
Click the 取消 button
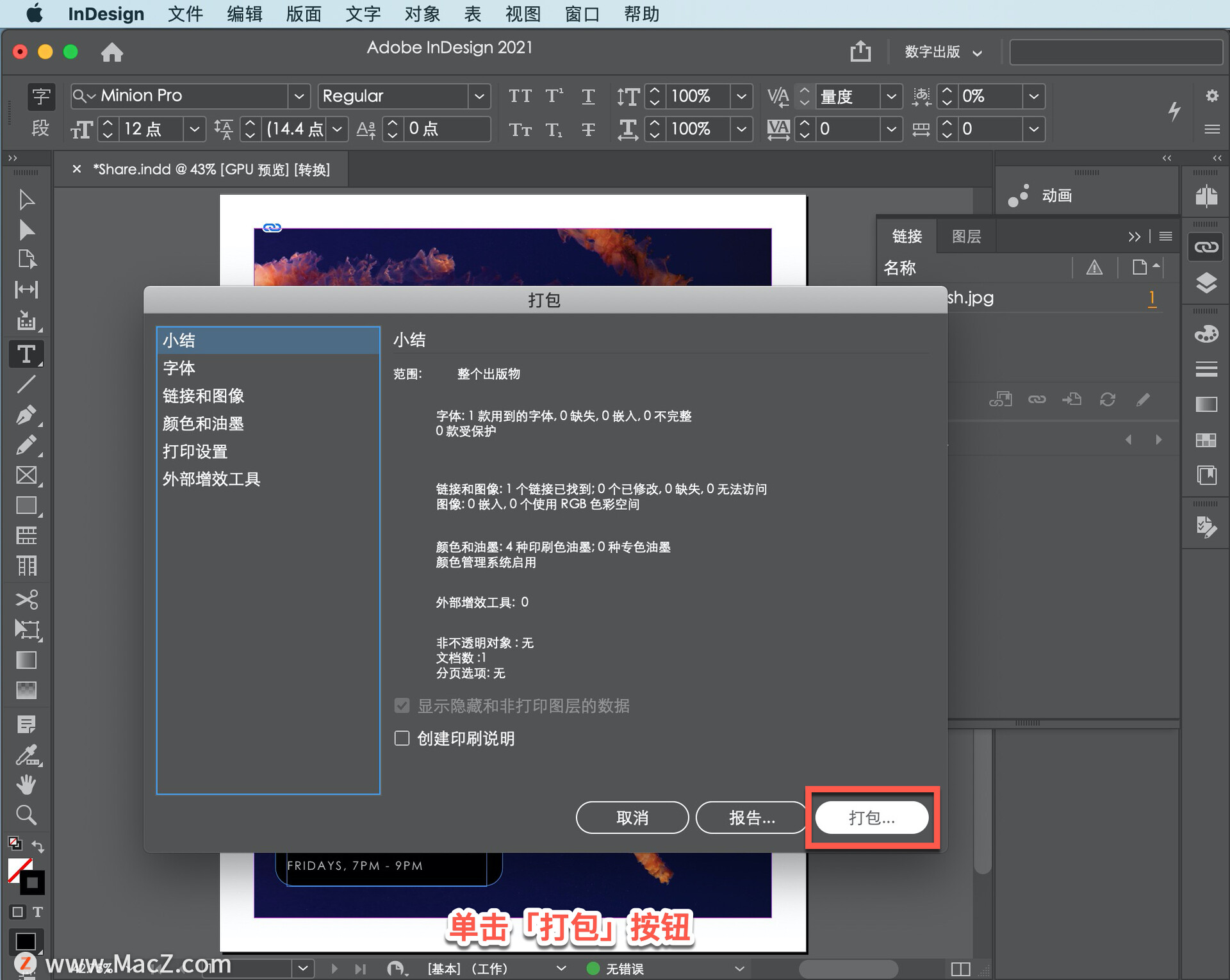[x=632, y=817]
